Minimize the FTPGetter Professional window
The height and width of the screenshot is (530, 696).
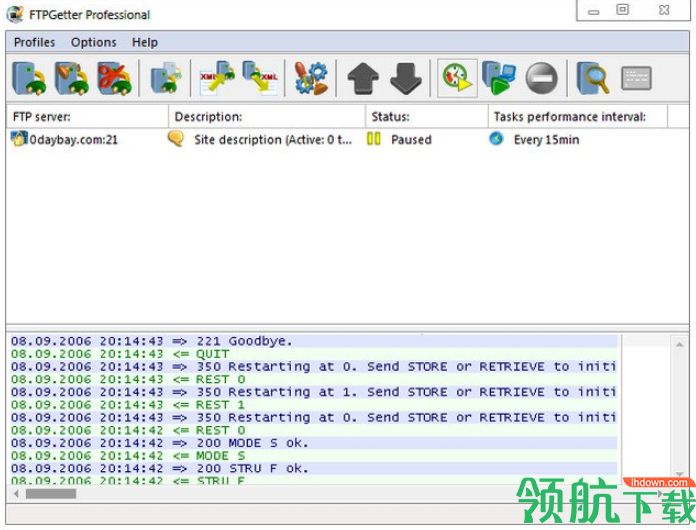[x=593, y=12]
